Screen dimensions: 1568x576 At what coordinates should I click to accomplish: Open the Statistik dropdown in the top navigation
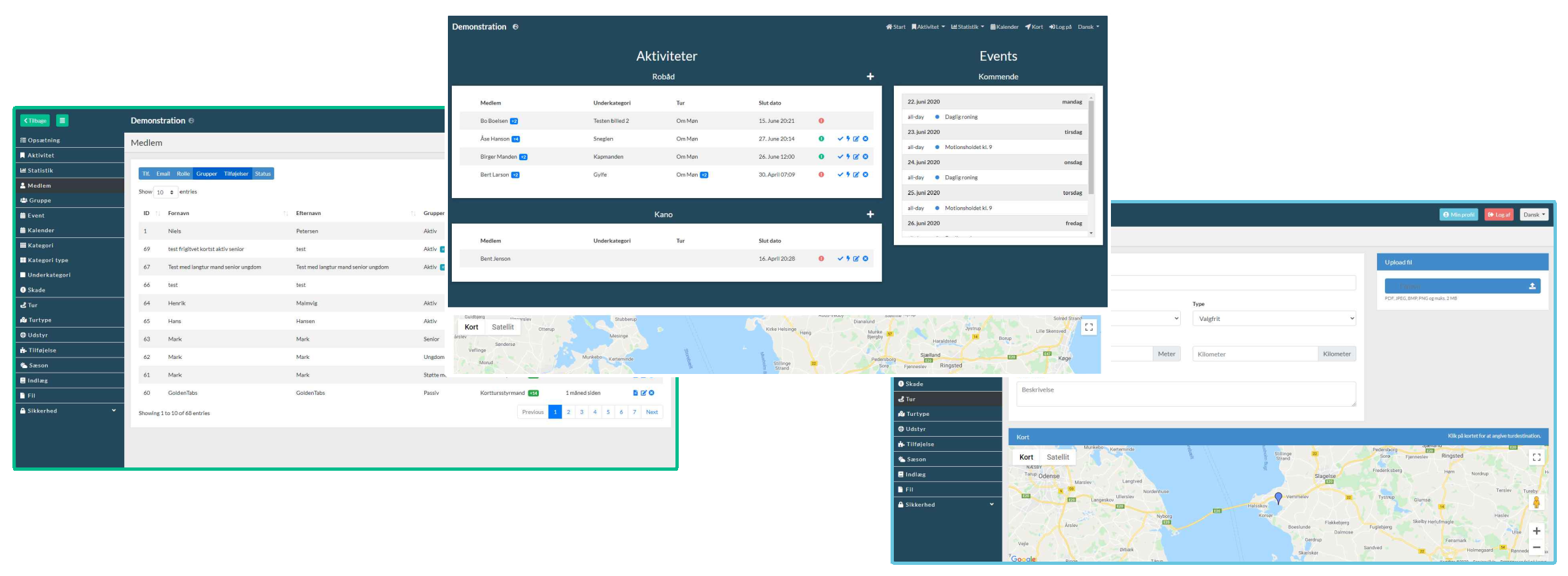[x=967, y=27]
